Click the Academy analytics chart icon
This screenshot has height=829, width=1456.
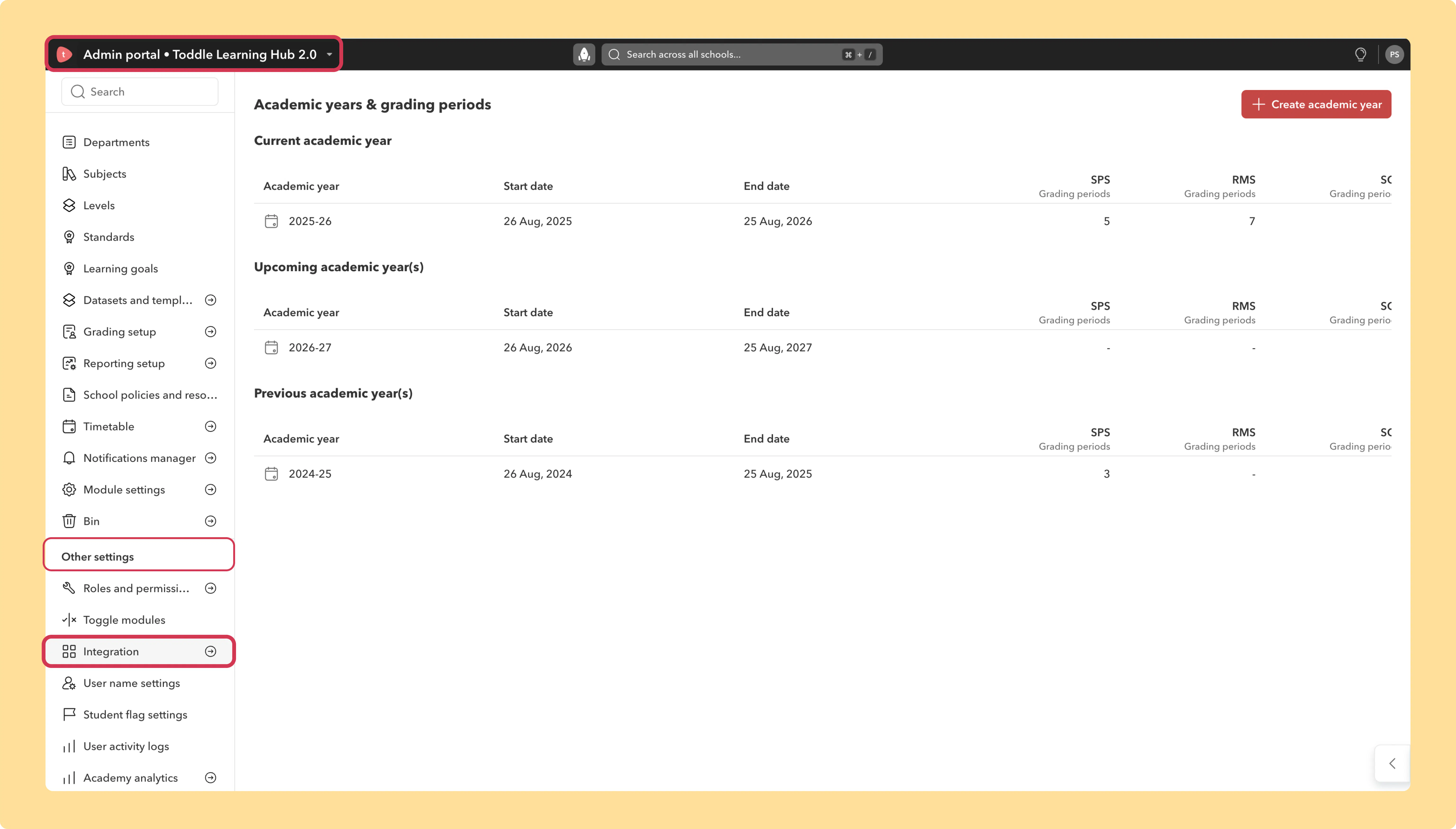click(69, 778)
